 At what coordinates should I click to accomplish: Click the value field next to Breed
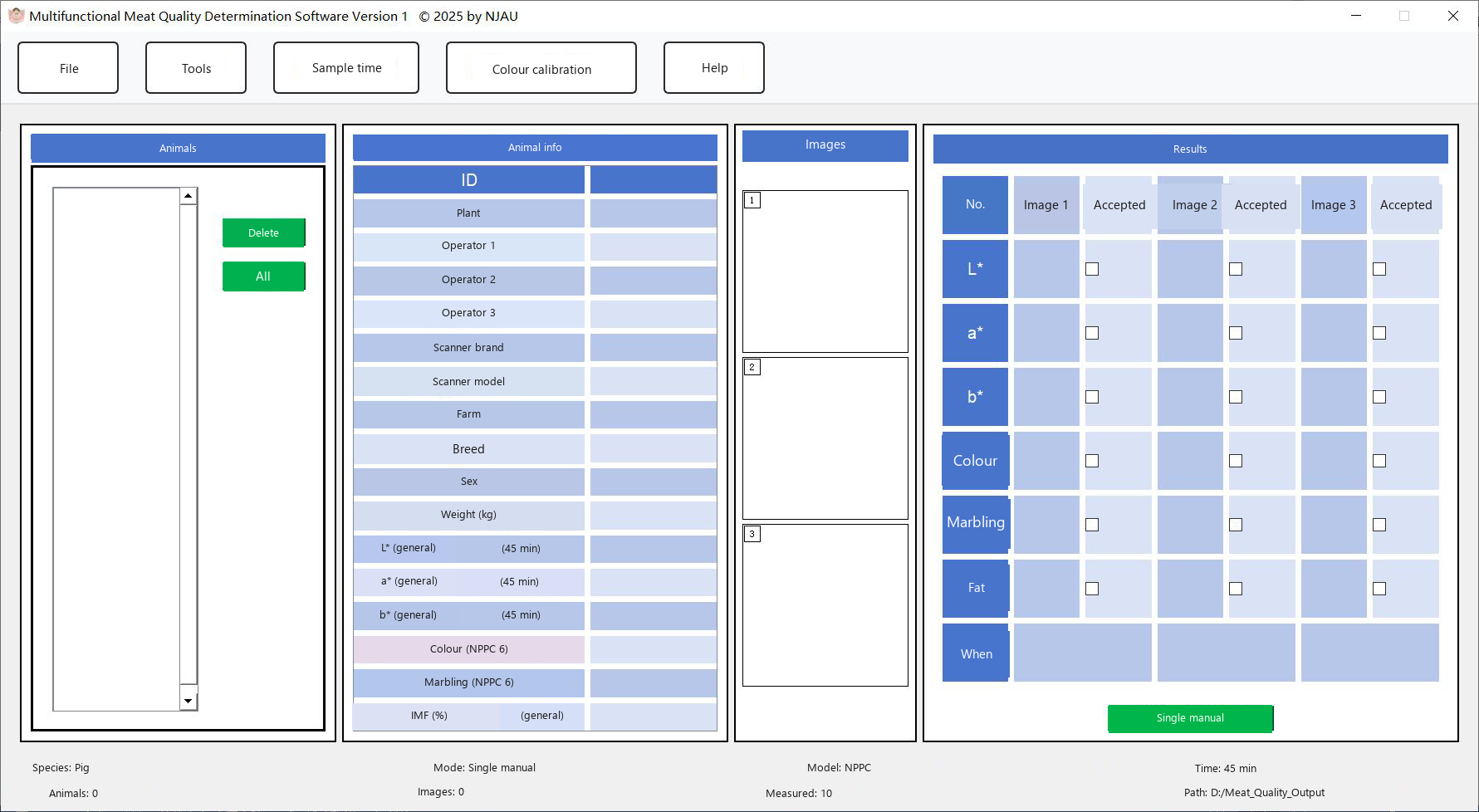click(654, 449)
